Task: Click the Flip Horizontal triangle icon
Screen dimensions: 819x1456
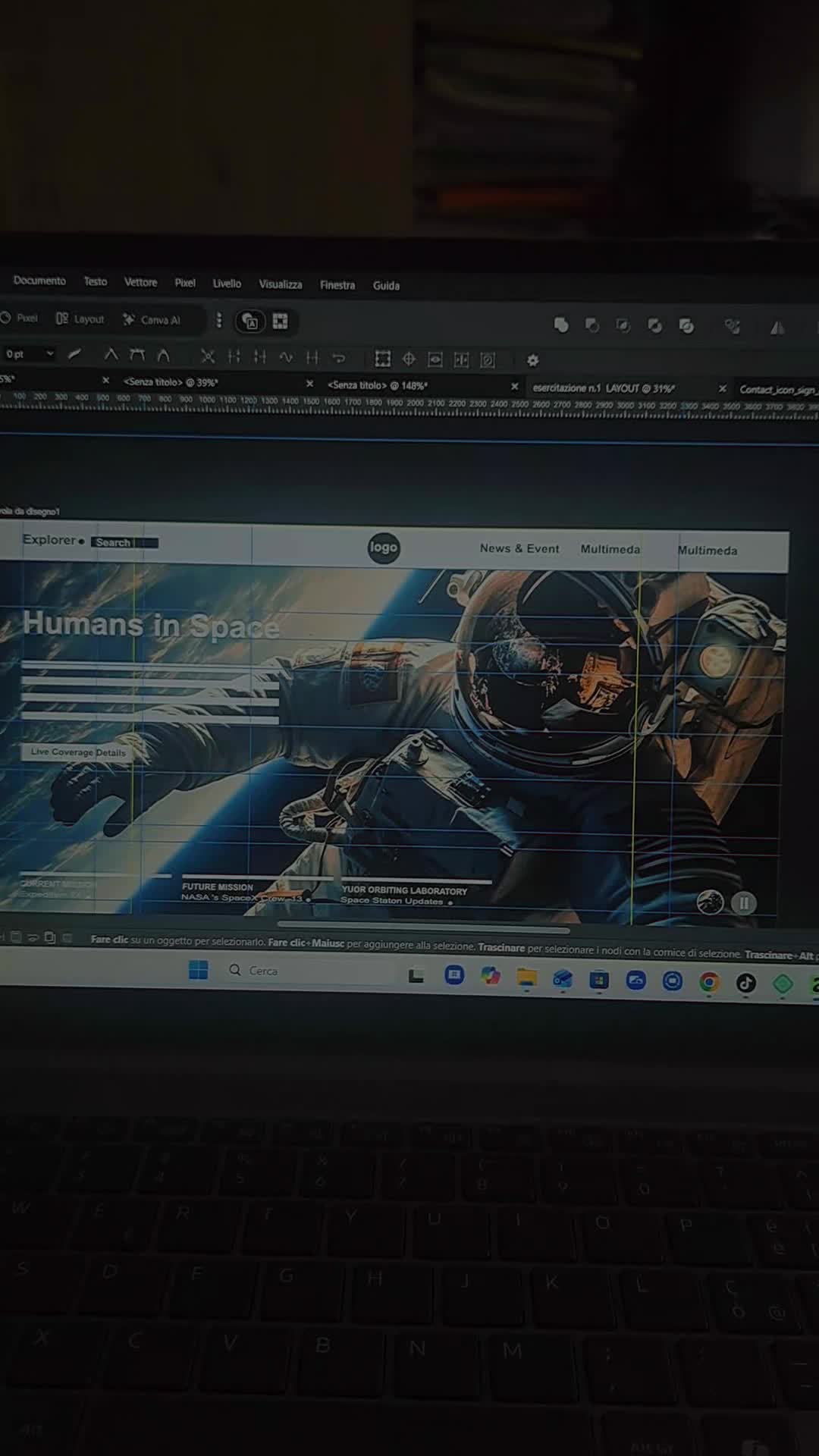Action: tap(777, 328)
